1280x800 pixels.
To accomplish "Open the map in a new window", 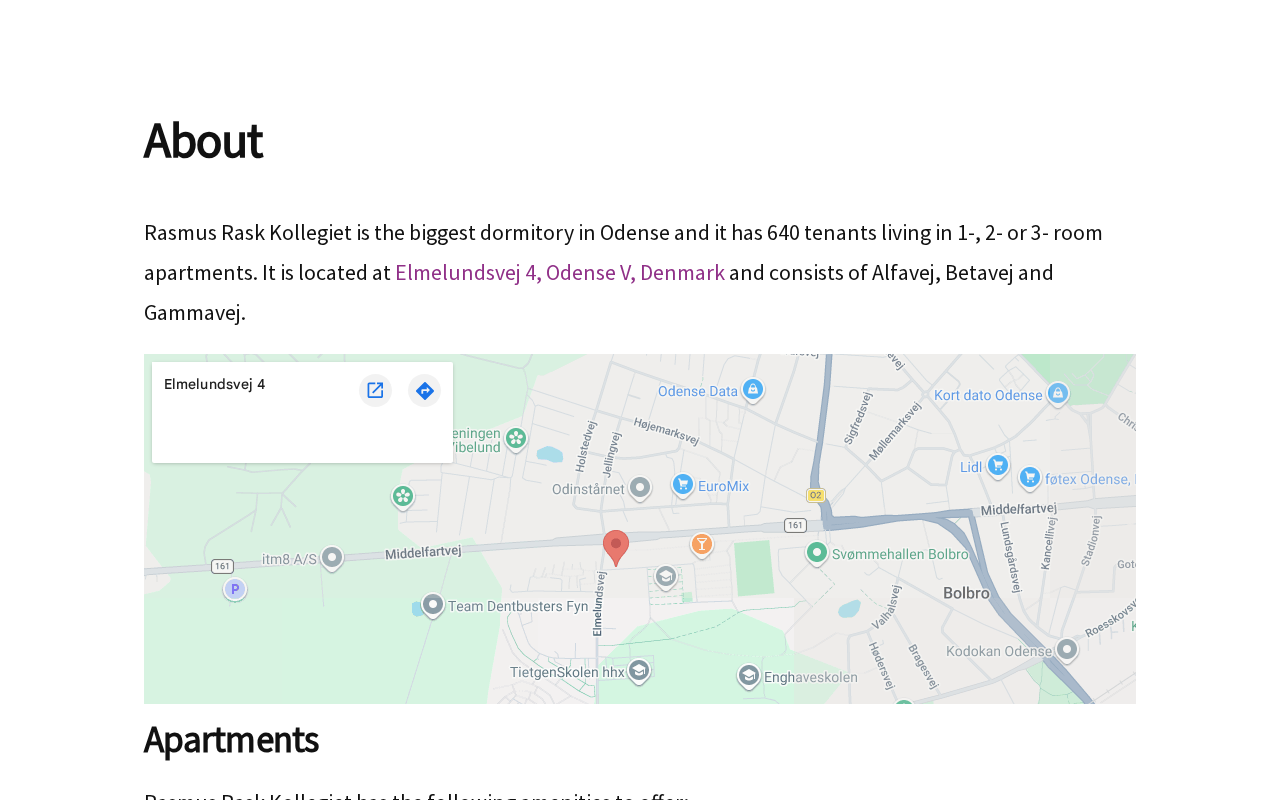I will (375, 390).
